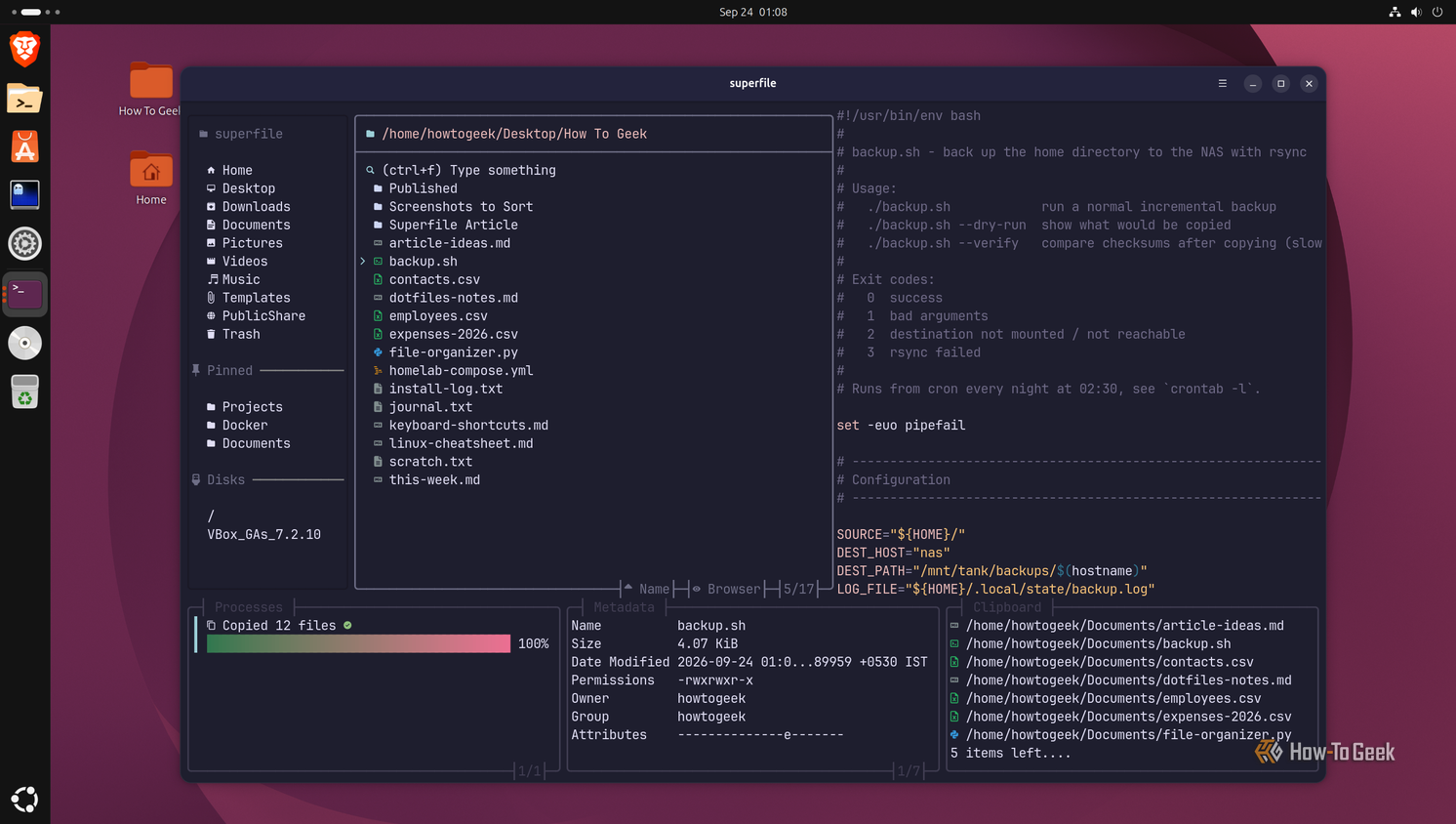Open pinned Docker folder
Viewport: 1456px width, 824px height.
click(245, 426)
